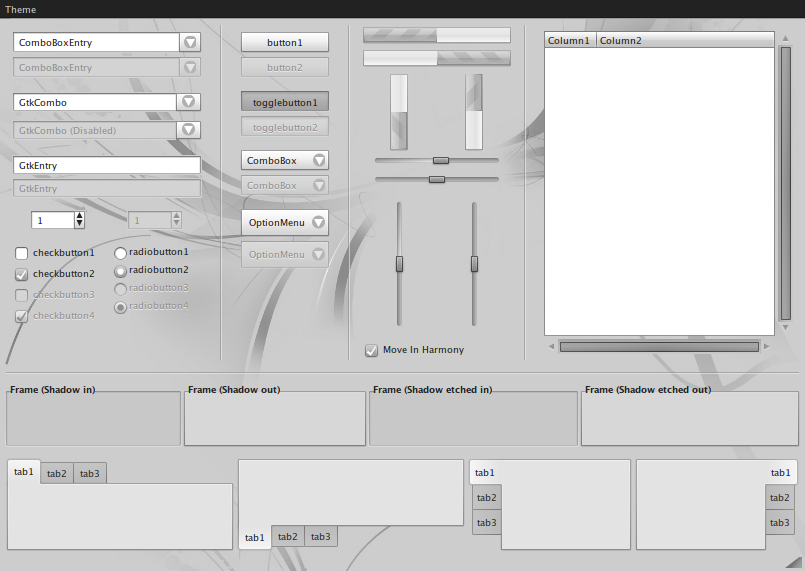Sort by the Column1 header
805x571 pixels.
570,40
